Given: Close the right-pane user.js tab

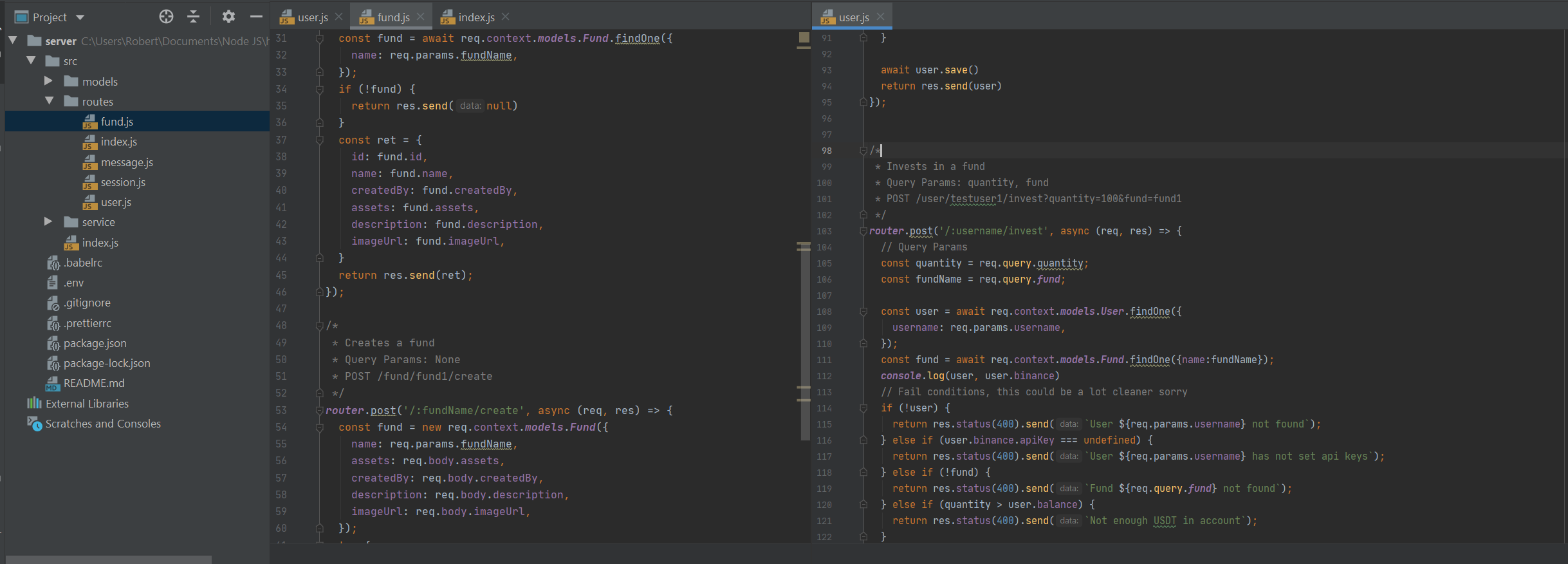Looking at the screenshot, I should (x=881, y=17).
